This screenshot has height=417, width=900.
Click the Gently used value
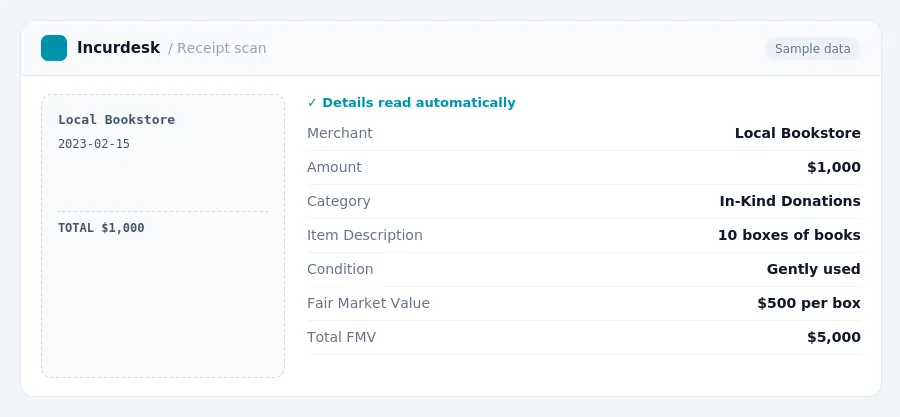tap(813, 269)
